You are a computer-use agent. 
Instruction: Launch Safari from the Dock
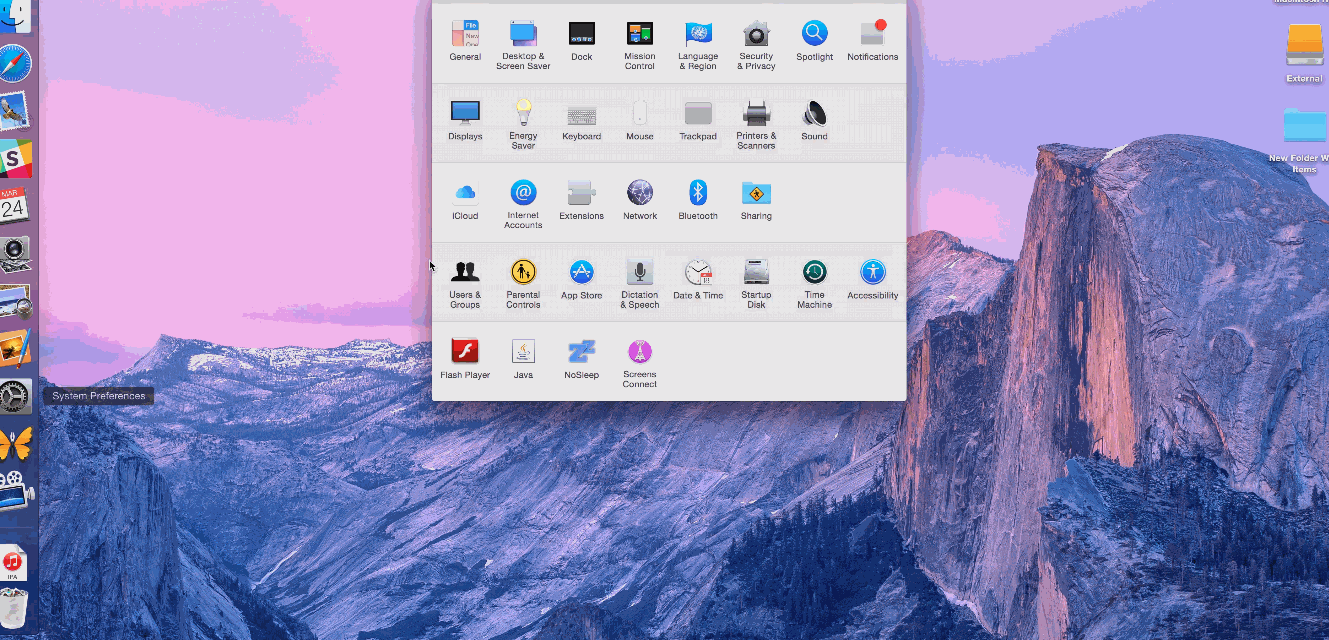point(15,64)
